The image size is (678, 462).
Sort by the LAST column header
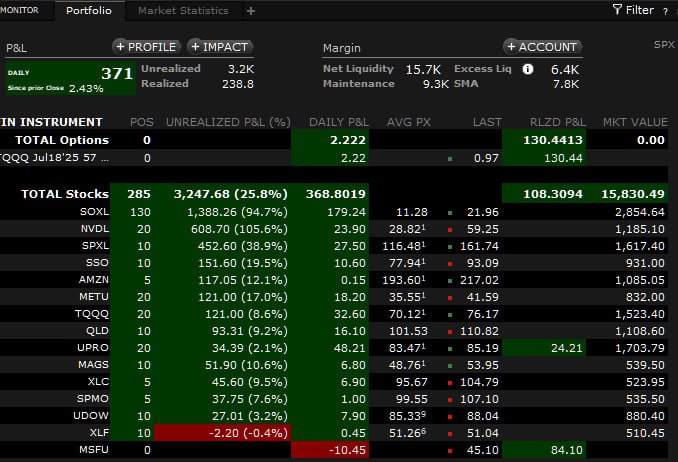(x=487, y=122)
